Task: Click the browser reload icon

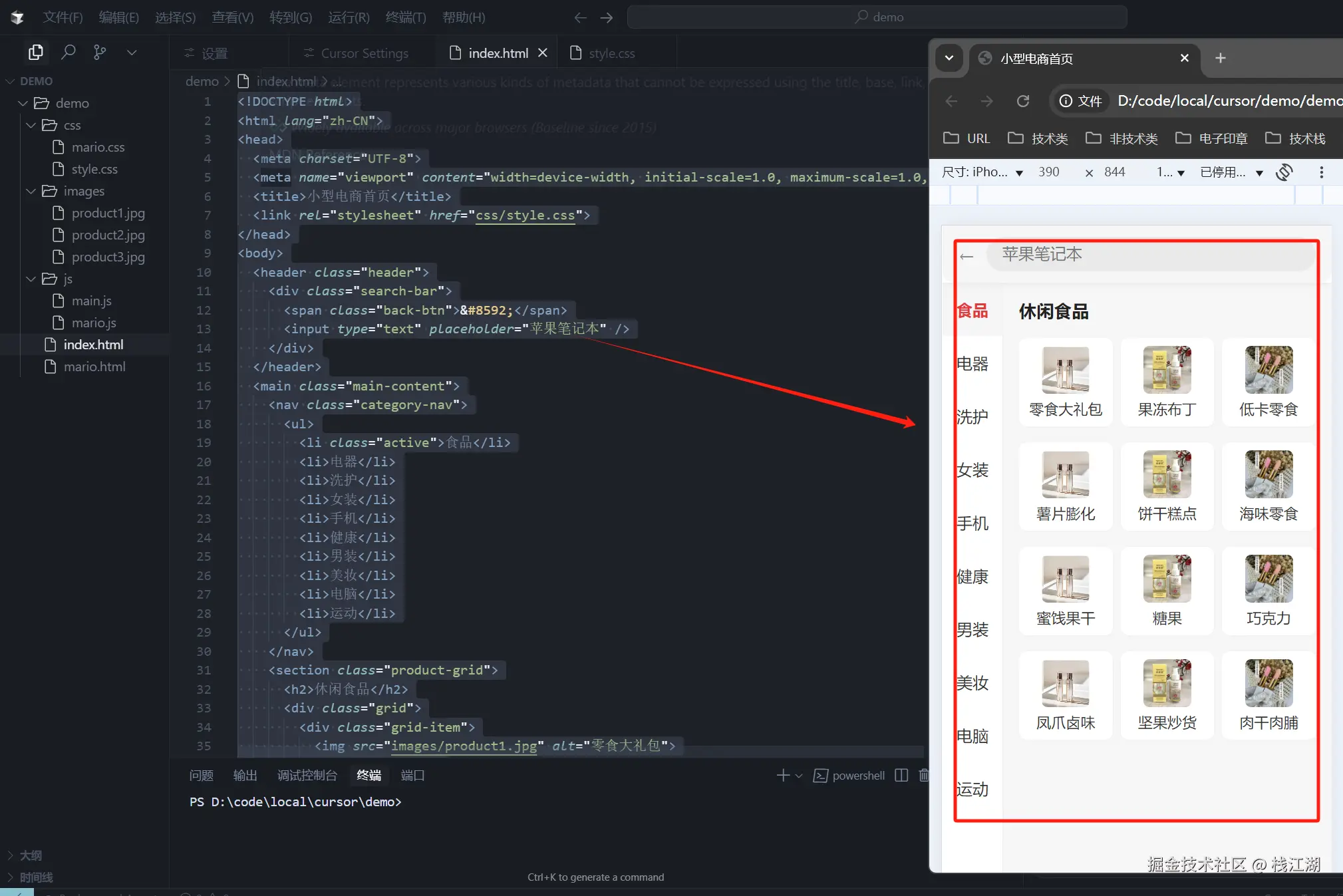Action: [1023, 101]
